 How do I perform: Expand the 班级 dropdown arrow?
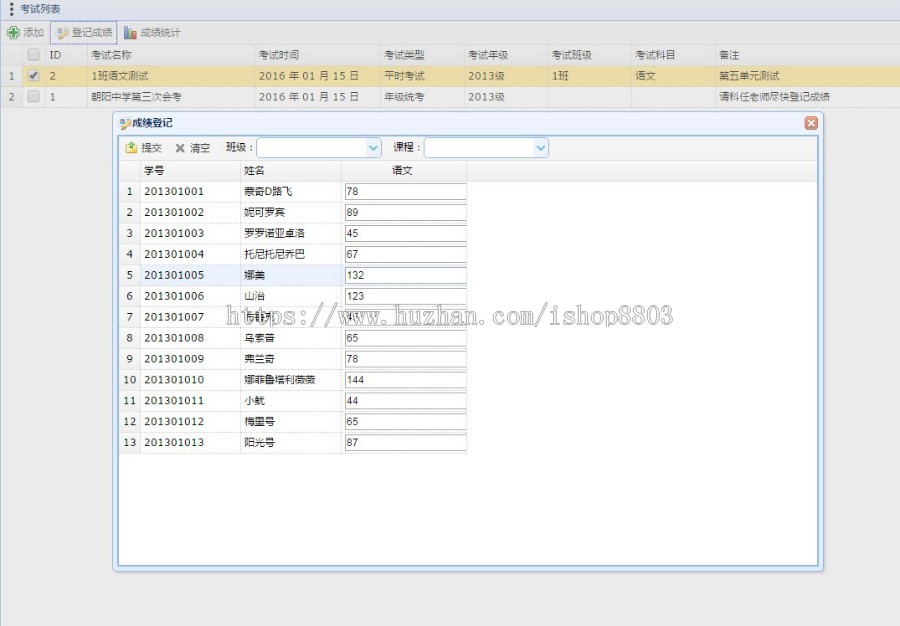pyautogui.click(x=373, y=147)
